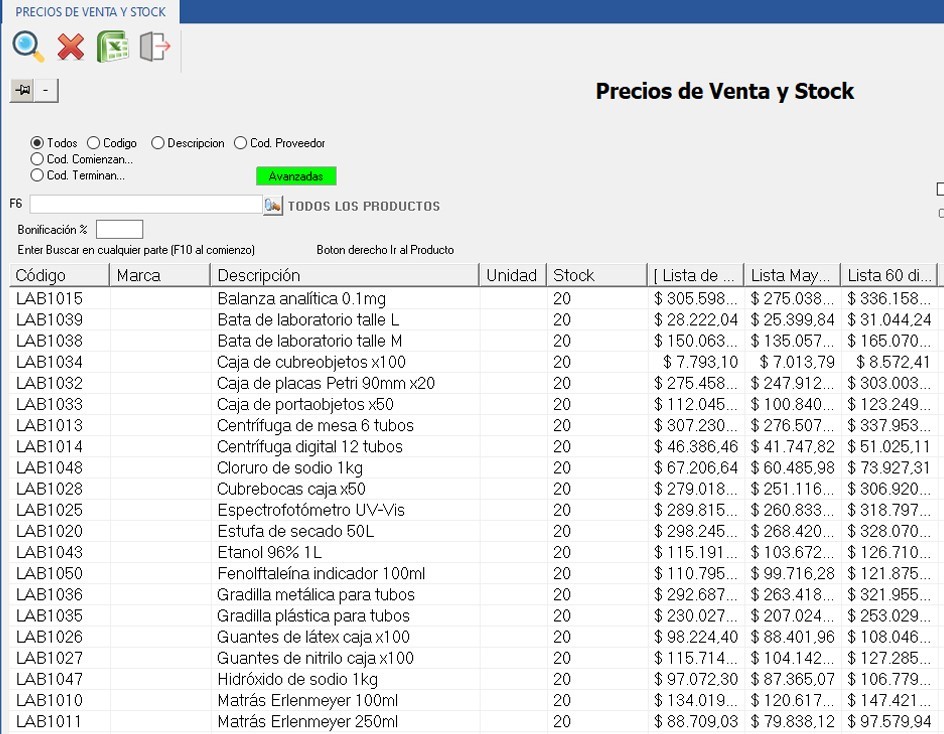Select the Todos radio button
This screenshot has height=734, width=944.
pyautogui.click(x=38, y=143)
